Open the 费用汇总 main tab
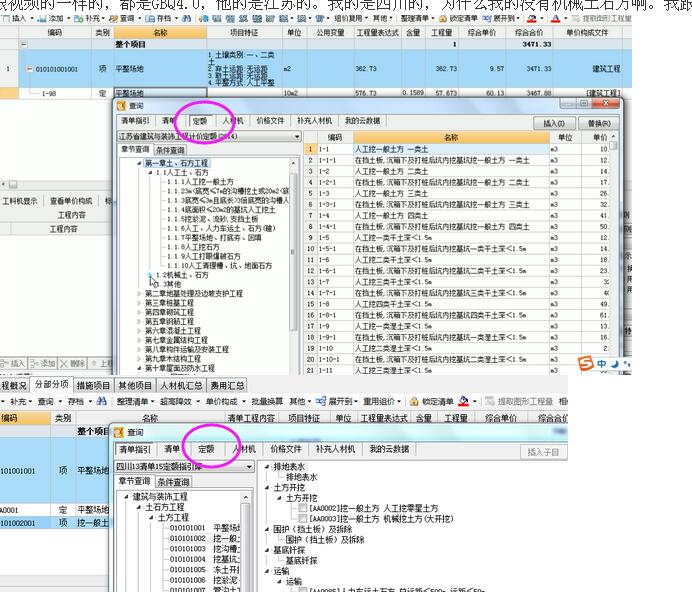This screenshot has width=692, height=592. point(227,385)
